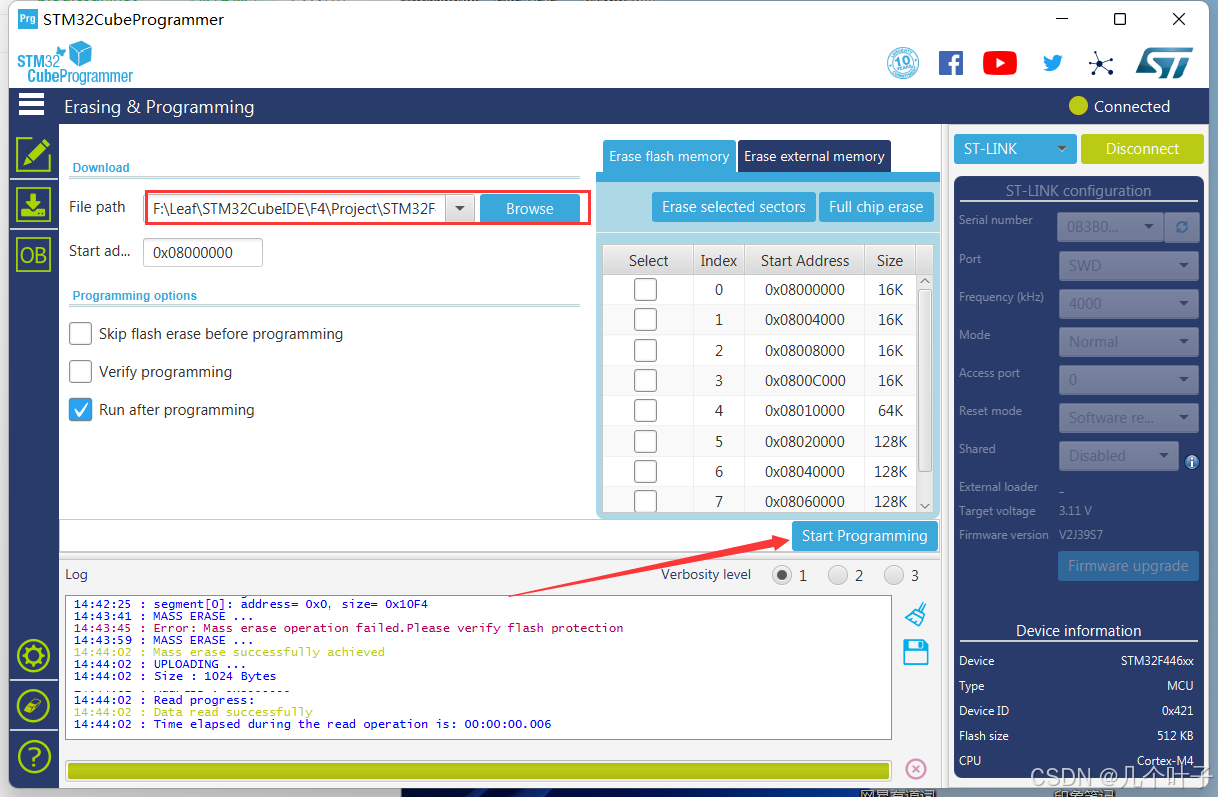The width and height of the screenshot is (1218, 797).
Task: Click the green programming progress bar
Action: [478, 770]
